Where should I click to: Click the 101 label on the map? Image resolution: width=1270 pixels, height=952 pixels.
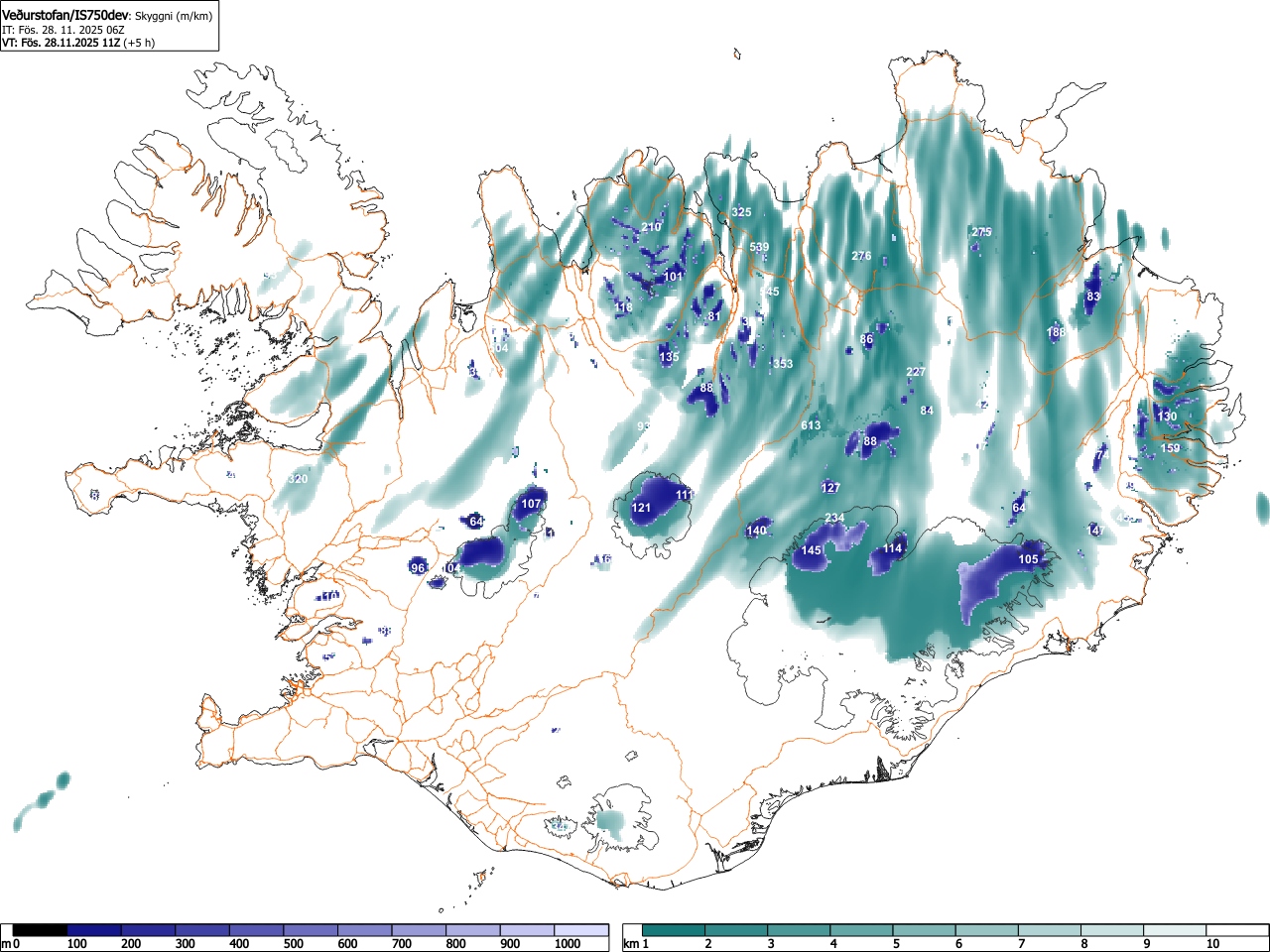point(674,277)
